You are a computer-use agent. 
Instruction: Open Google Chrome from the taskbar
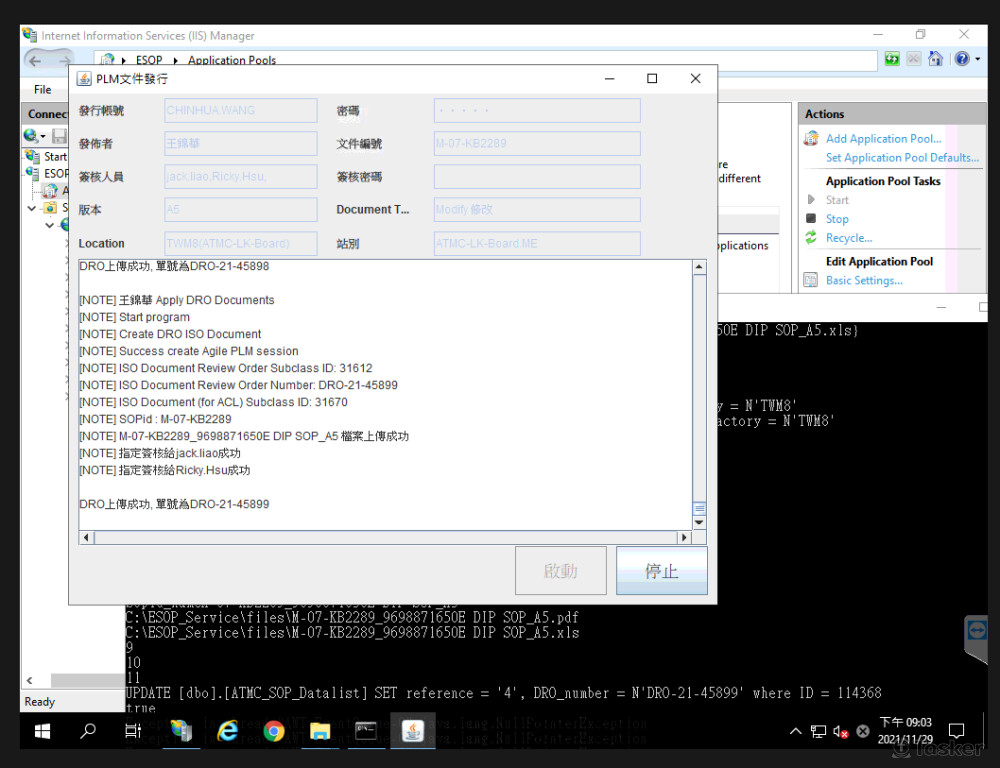pos(273,731)
